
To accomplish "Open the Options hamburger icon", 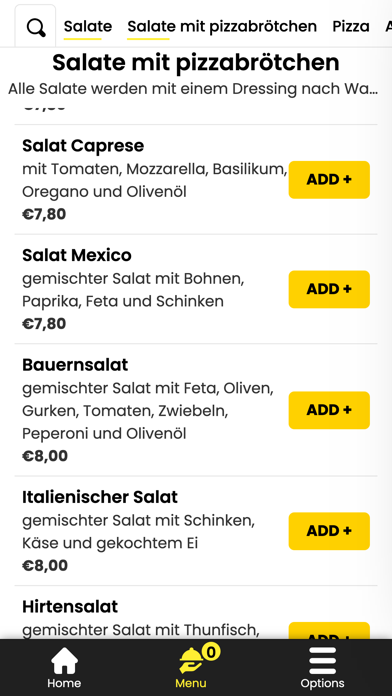I will coord(322,661).
